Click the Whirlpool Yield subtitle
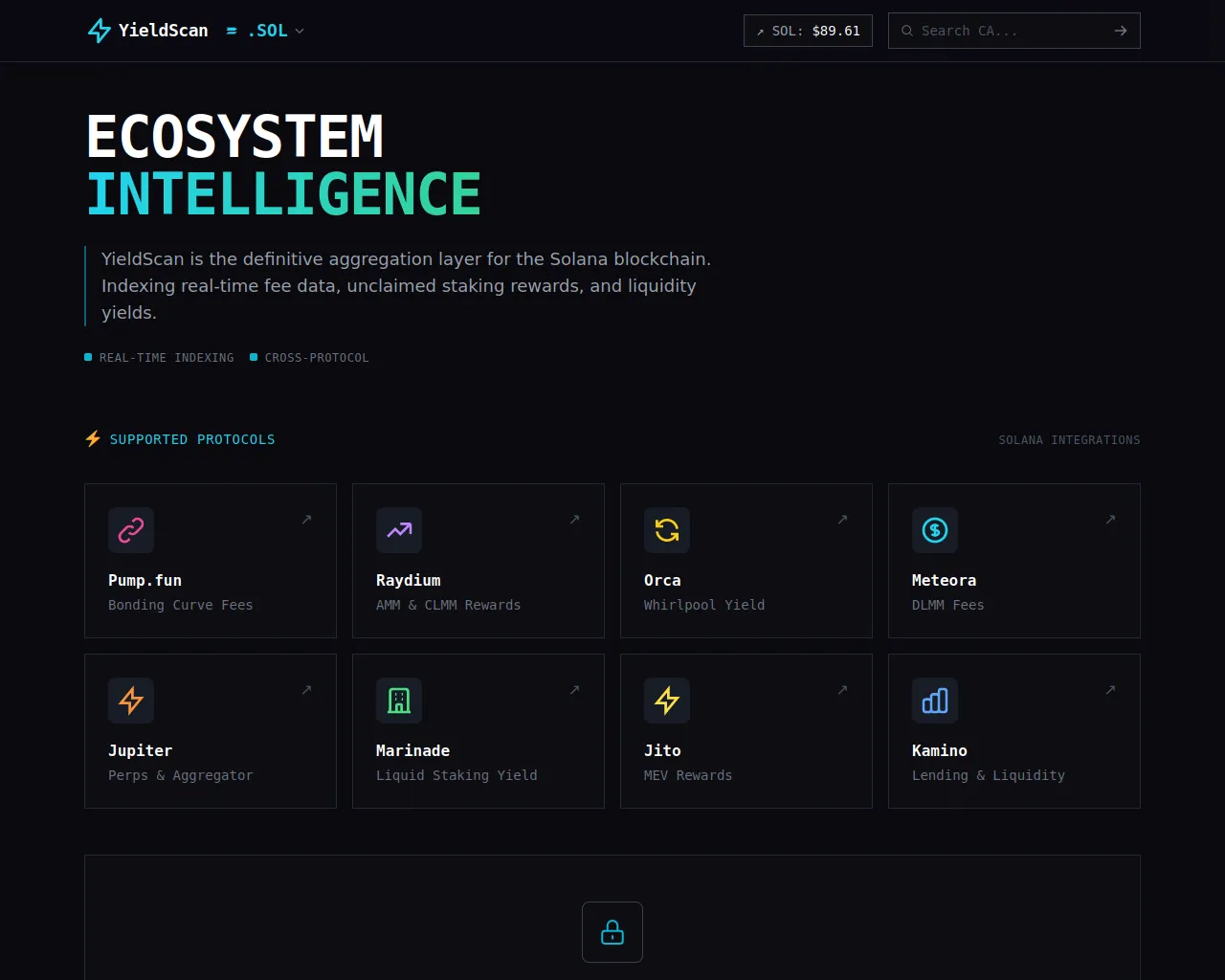This screenshot has height=980, width=1225. pyautogui.click(x=704, y=605)
